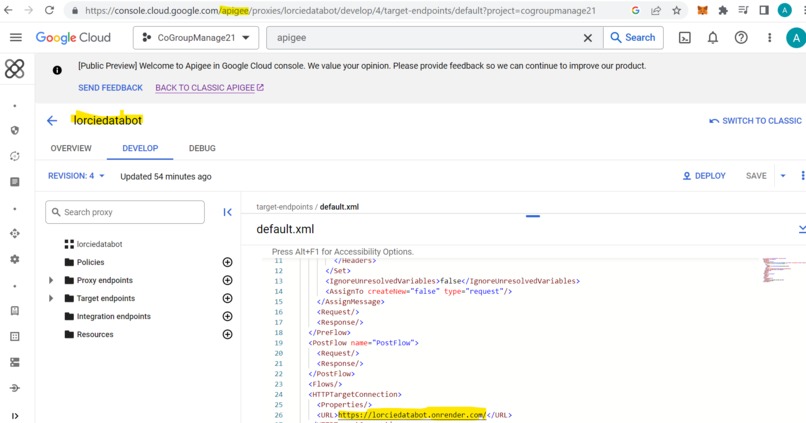
Task: Click the blue Search button
Action: coord(633,38)
